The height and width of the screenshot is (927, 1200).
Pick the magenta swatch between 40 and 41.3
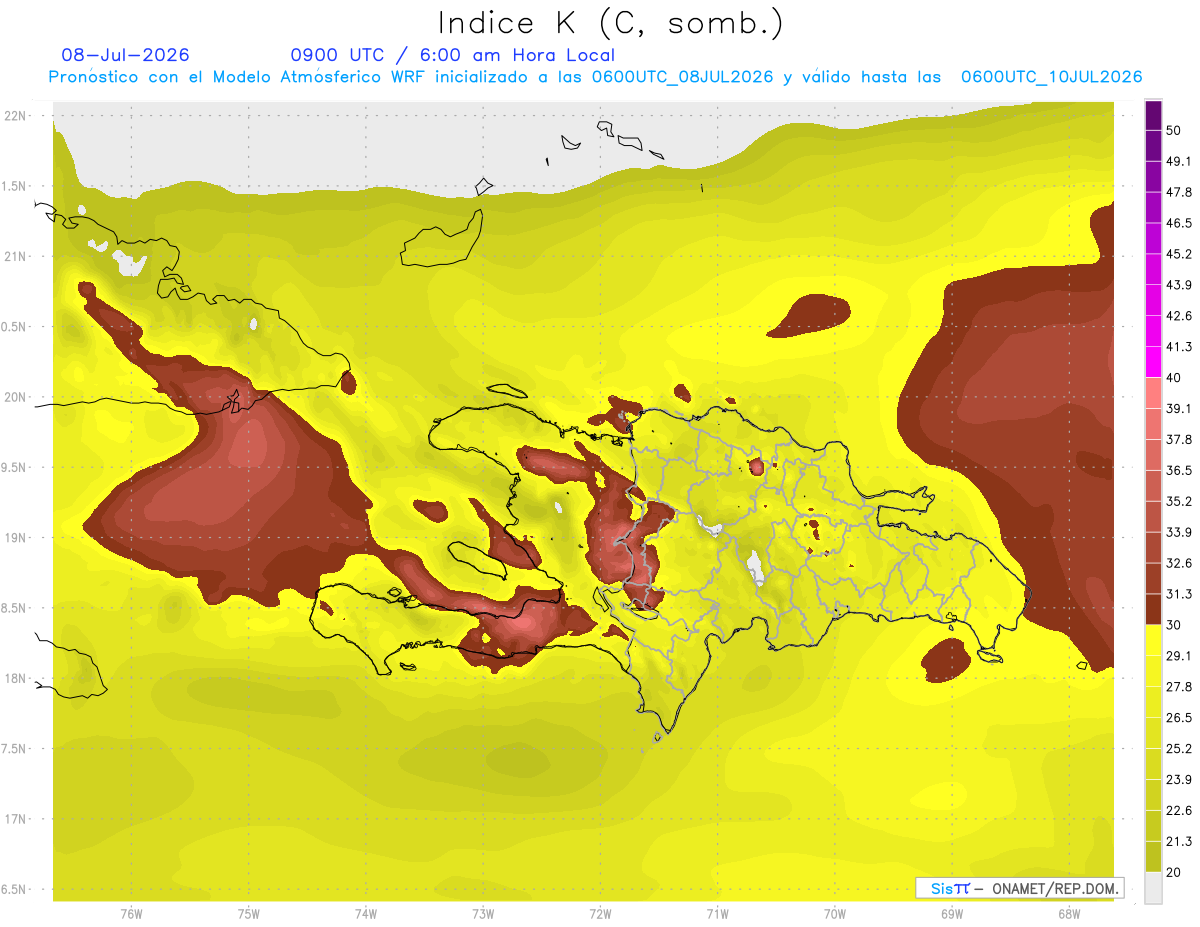click(1153, 362)
